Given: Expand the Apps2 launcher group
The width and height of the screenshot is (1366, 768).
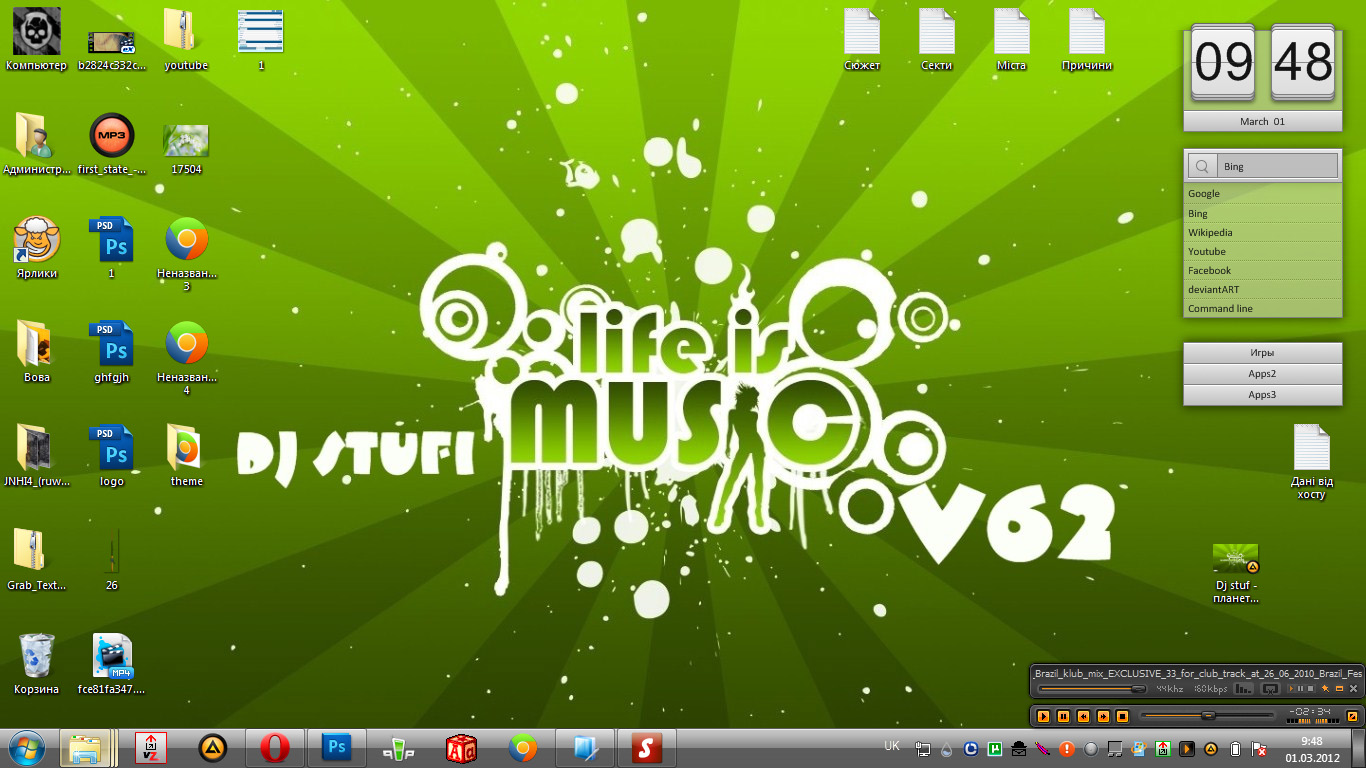Looking at the screenshot, I should pyautogui.click(x=1262, y=374).
